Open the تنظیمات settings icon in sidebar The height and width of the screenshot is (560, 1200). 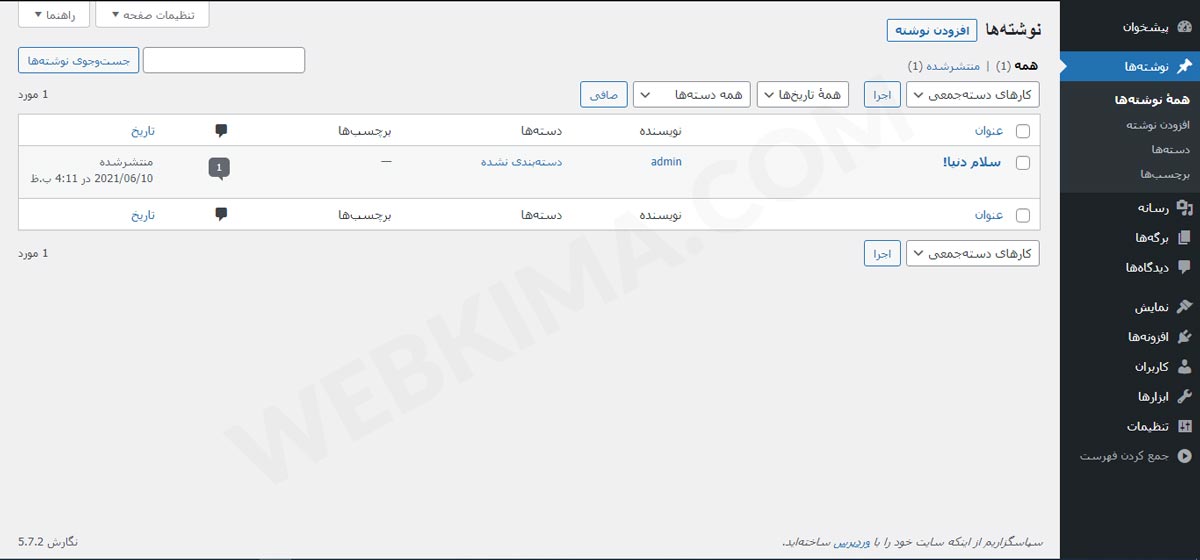[x=1184, y=427]
